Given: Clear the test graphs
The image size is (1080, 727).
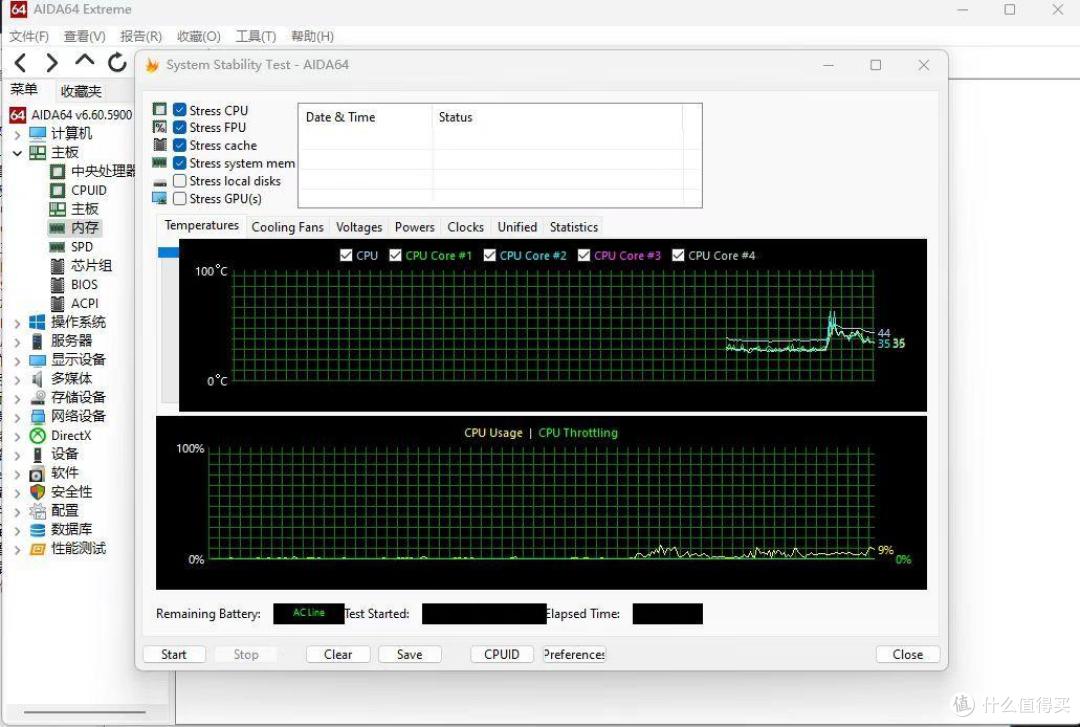Looking at the screenshot, I should pos(338,654).
